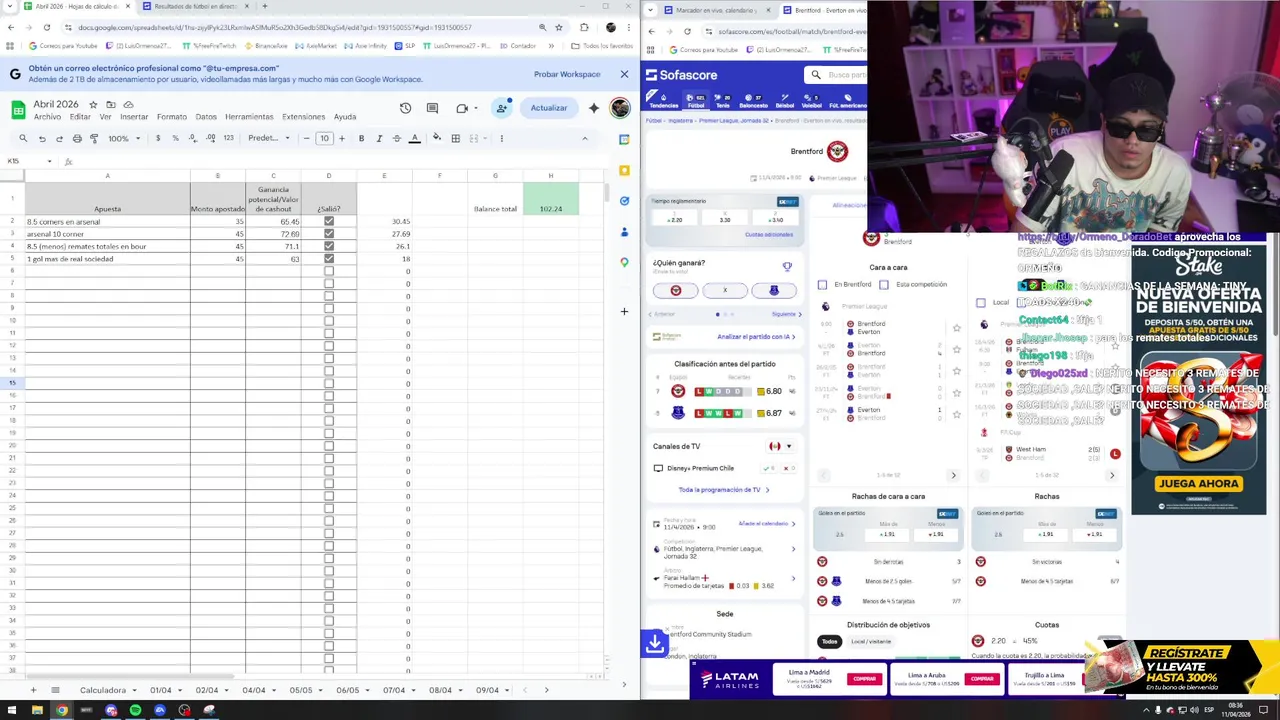Open the Gemini spark icon in Sheets
Screen dimensions: 1280x720
click(x=594, y=108)
